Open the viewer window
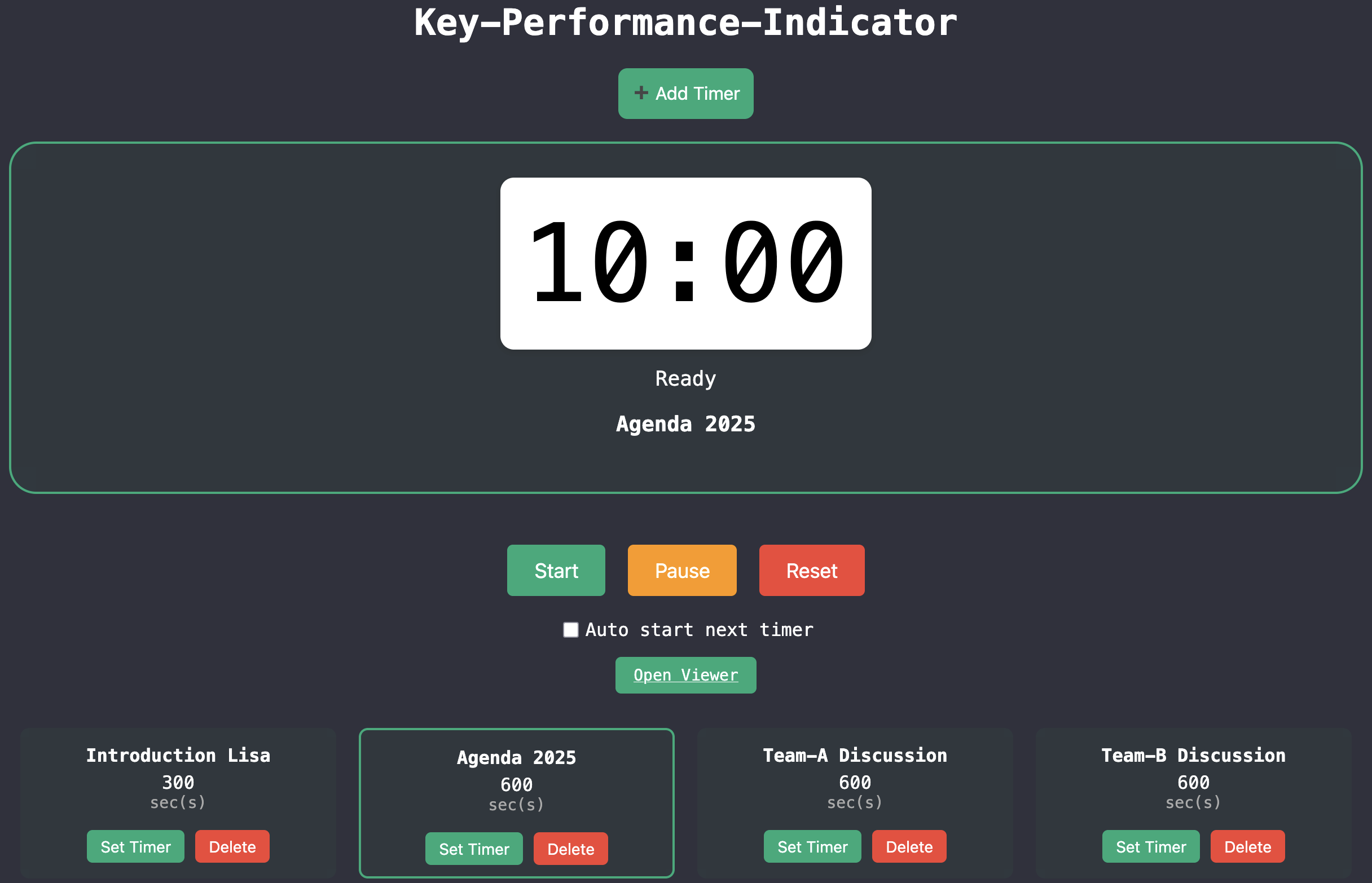This screenshot has width=1372, height=883. [685, 675]
